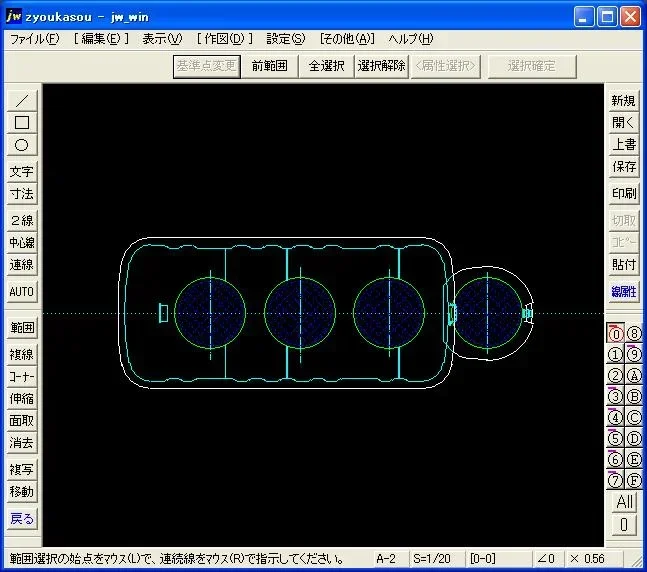Toggle layer C
The height and width of the screenshot is (572, 647).
pyautogui.click(x=634, y=418)
